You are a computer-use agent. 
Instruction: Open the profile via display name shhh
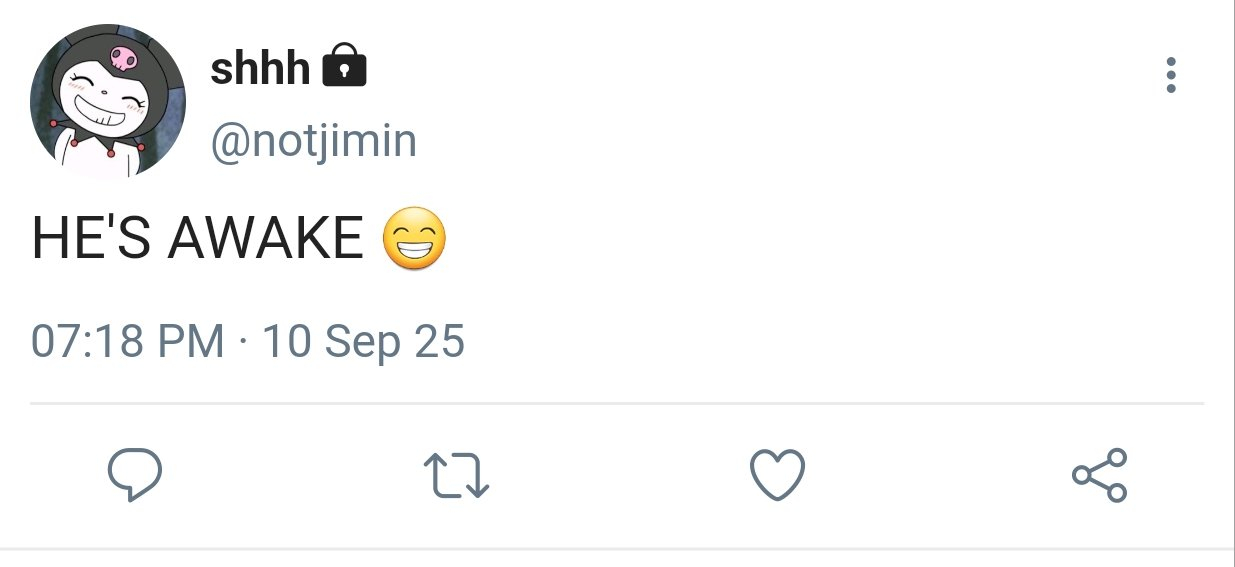click(260, 68)
